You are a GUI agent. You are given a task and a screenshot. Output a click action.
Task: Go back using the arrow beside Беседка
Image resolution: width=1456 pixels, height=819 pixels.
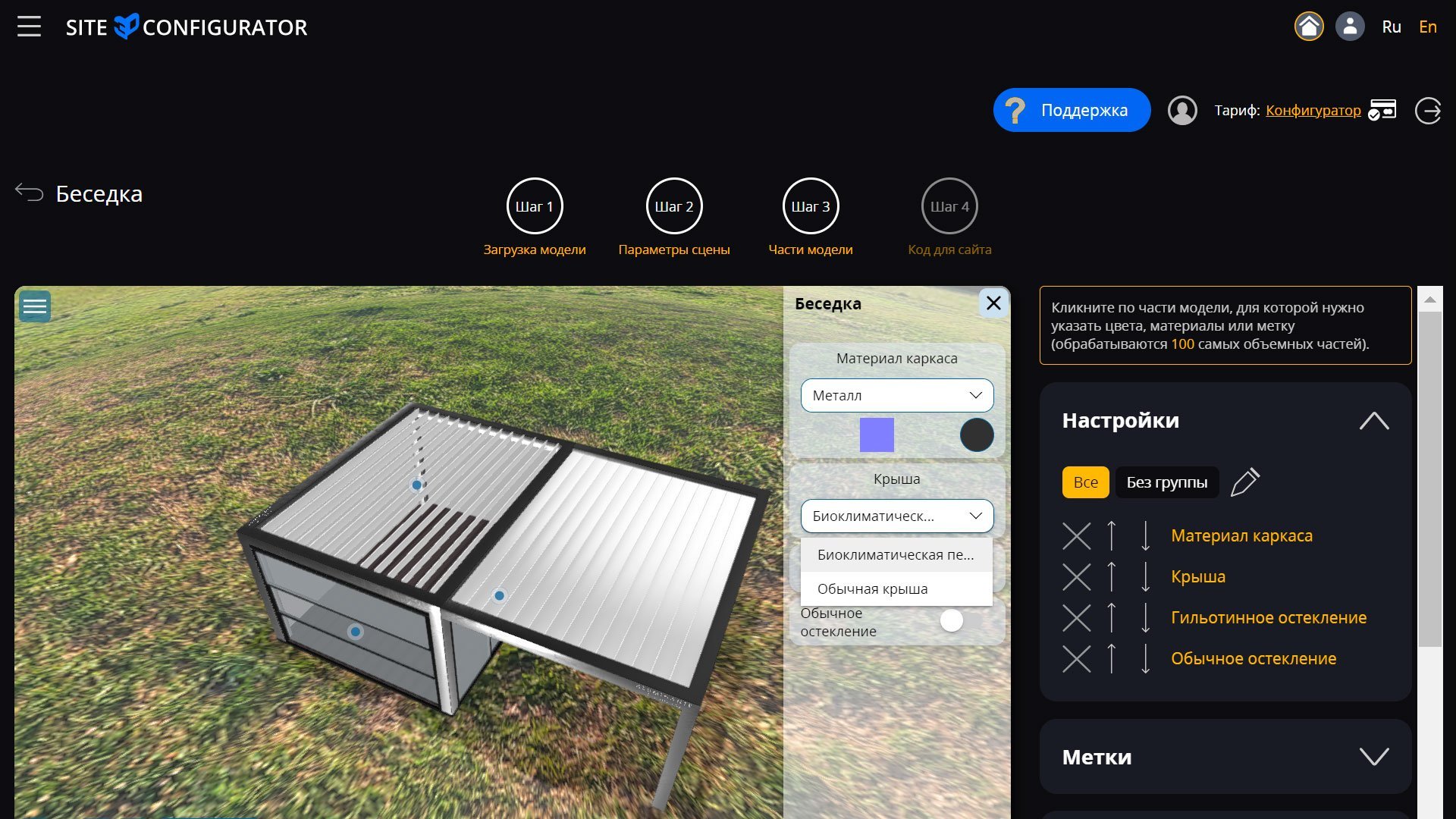30,193
